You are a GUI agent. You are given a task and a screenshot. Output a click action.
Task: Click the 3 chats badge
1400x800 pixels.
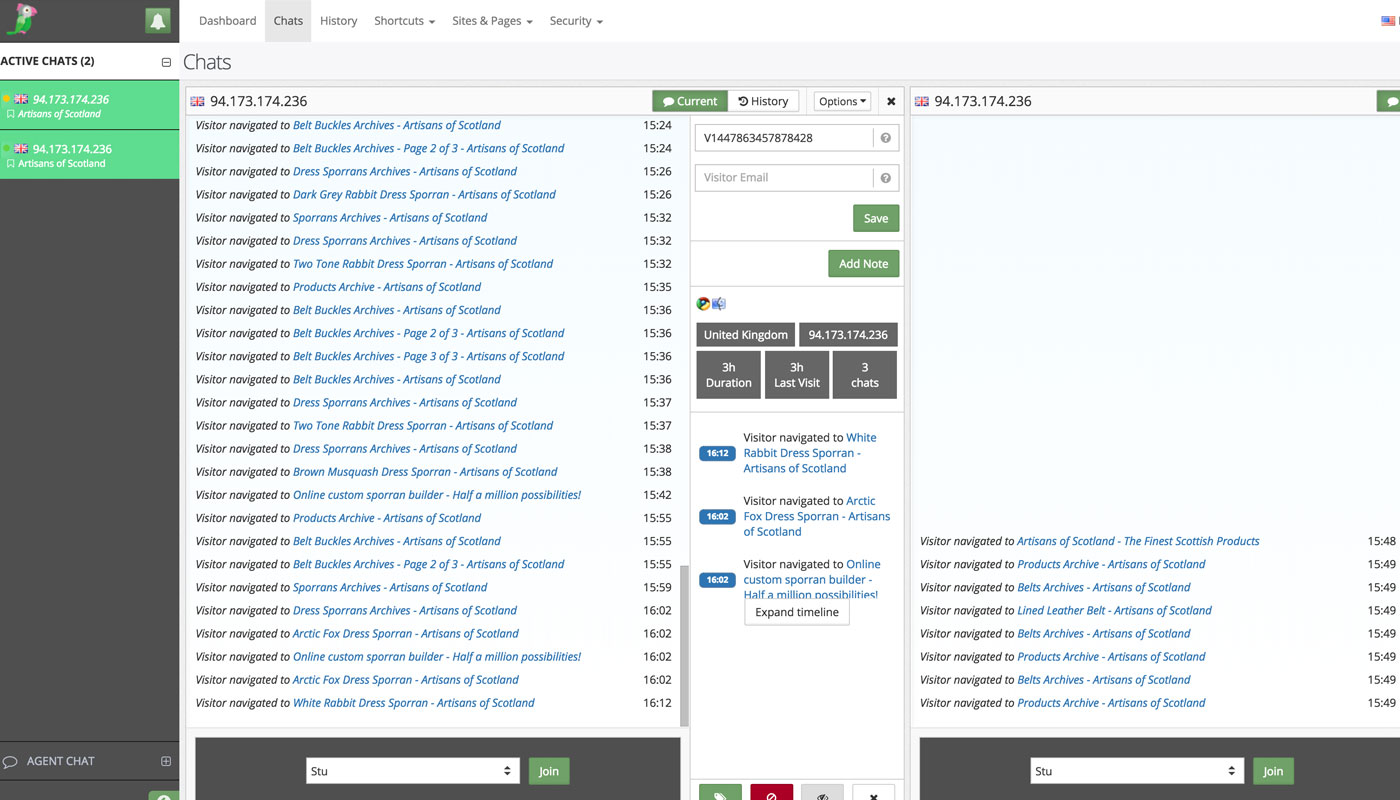pyautogui.click(x=865, y=375)
